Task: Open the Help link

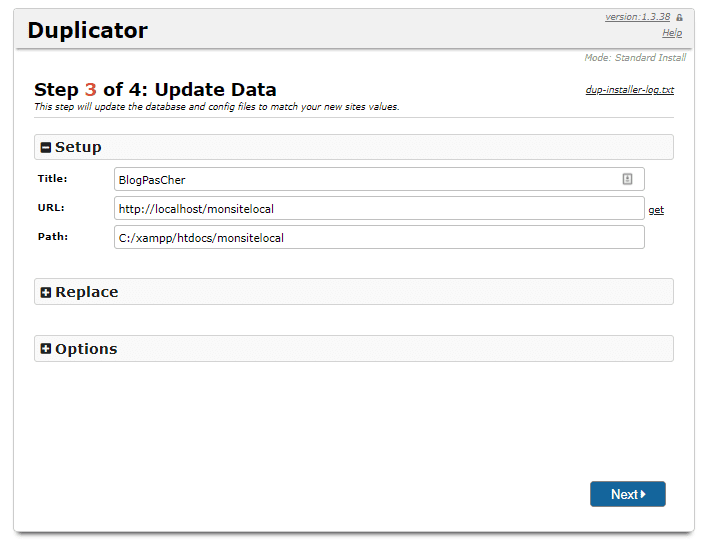Action: coord(672,33)
